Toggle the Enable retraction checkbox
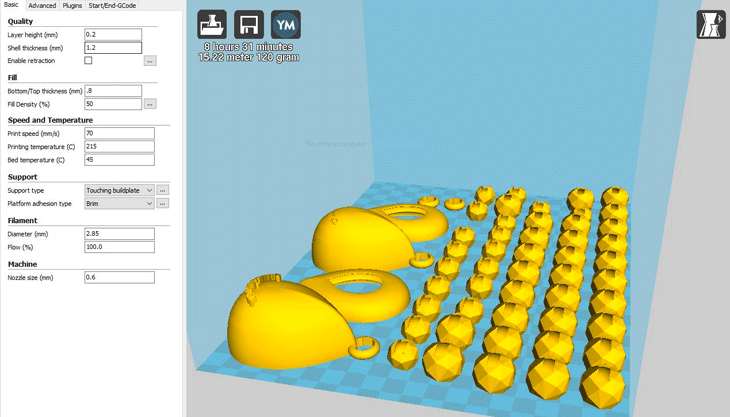The height and width of the screenshot is (417, 730). [88, 61]
